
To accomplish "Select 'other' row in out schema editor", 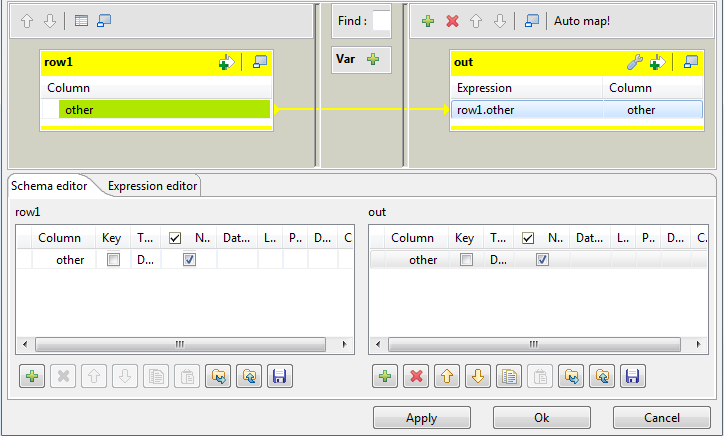I will tap(538, 260).
